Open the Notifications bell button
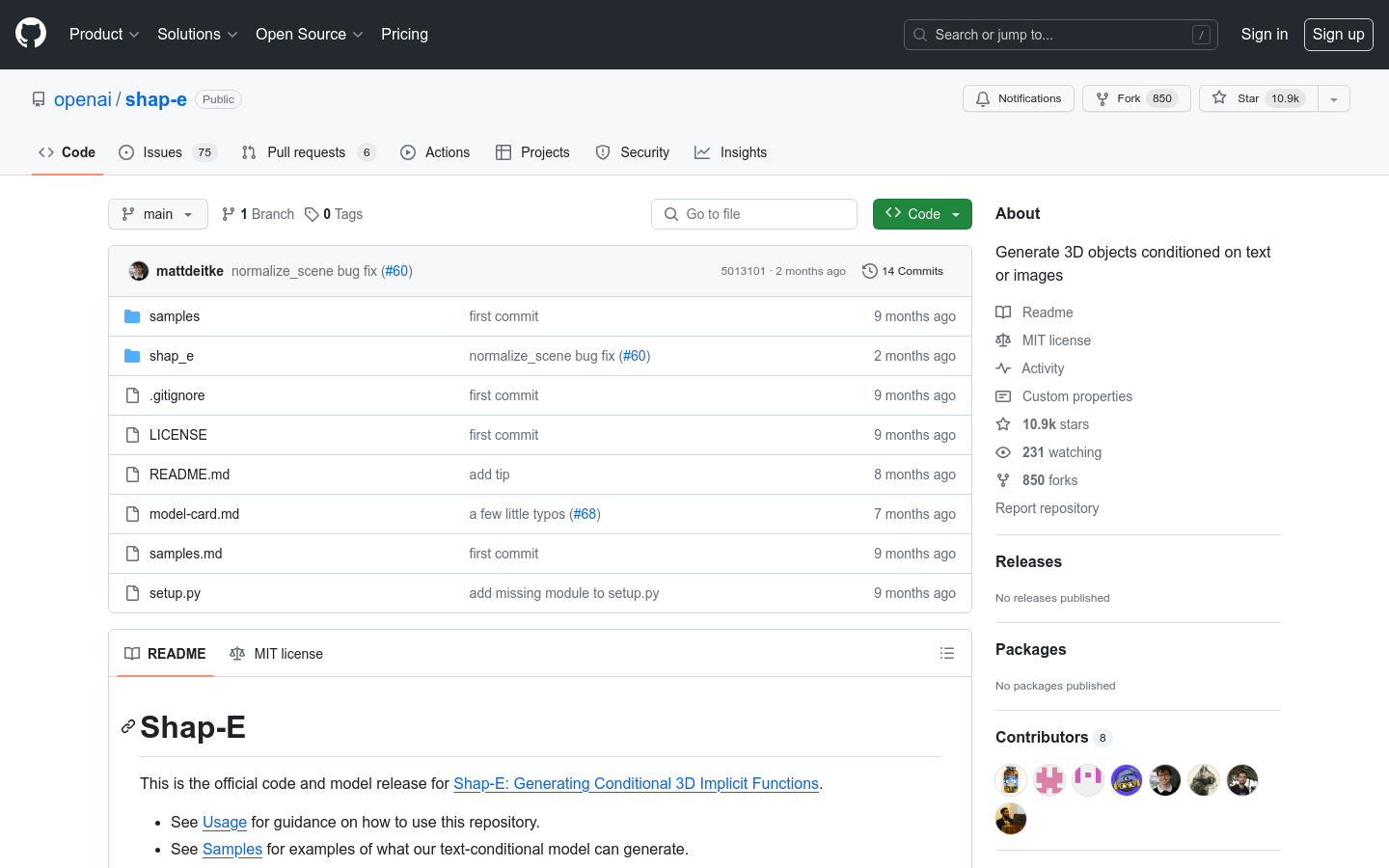1389x868 pixels. pos(1019,98)
